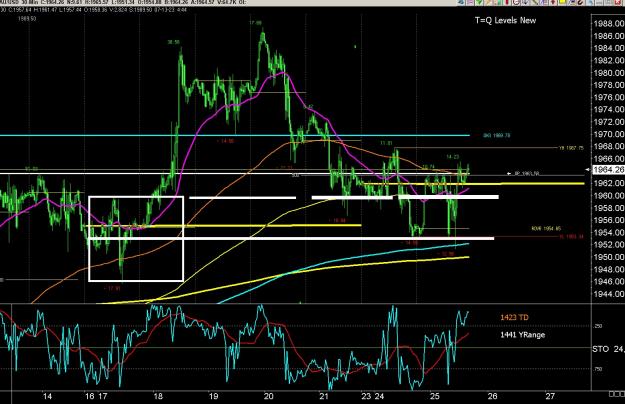Image resolution: width=625 pixels, height=404 pixels.
Task: Click the 1956.00 price axis label
Action: 609,220
